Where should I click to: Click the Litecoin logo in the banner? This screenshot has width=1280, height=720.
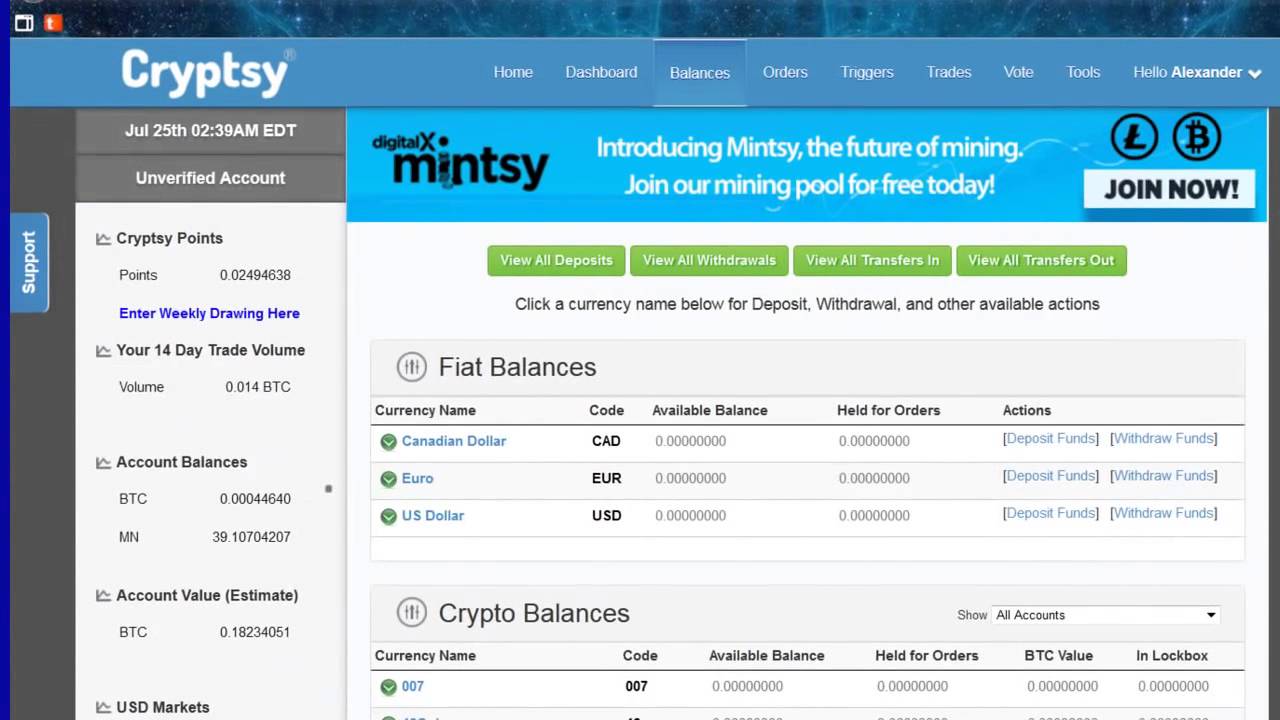[1134, 137]
